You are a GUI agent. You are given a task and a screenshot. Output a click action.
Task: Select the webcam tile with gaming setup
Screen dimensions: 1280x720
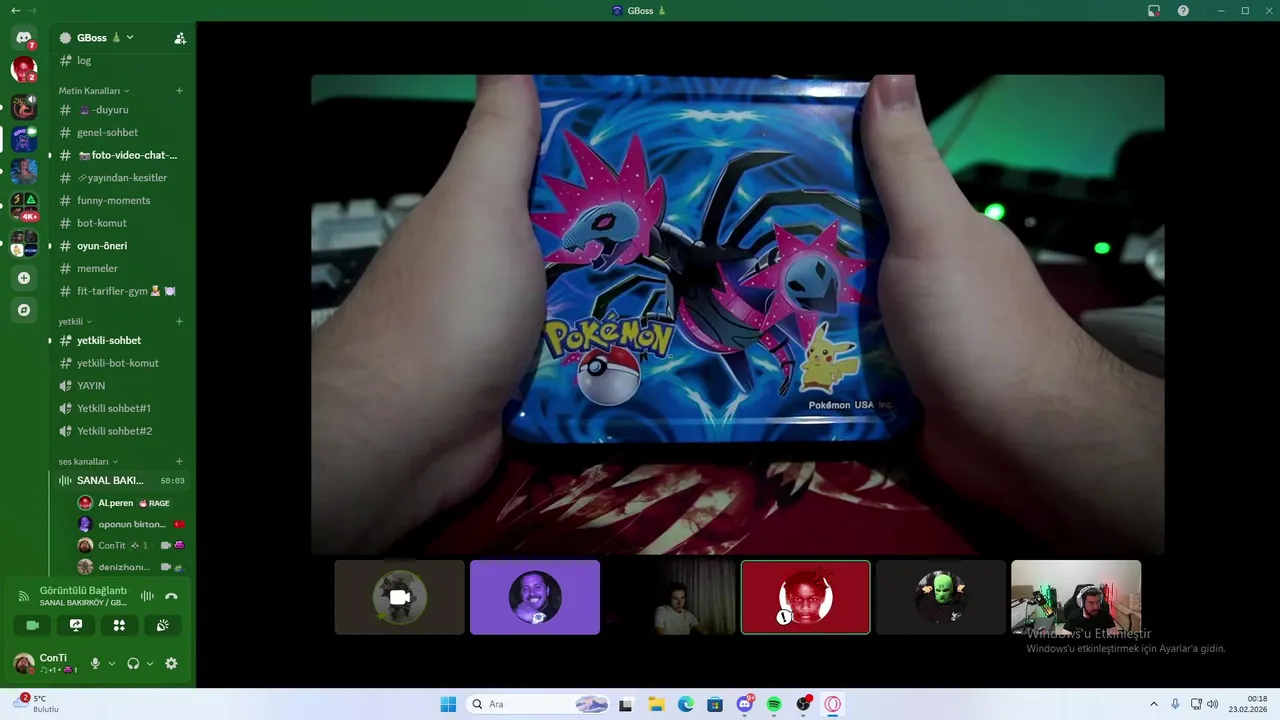[1076, 597]
